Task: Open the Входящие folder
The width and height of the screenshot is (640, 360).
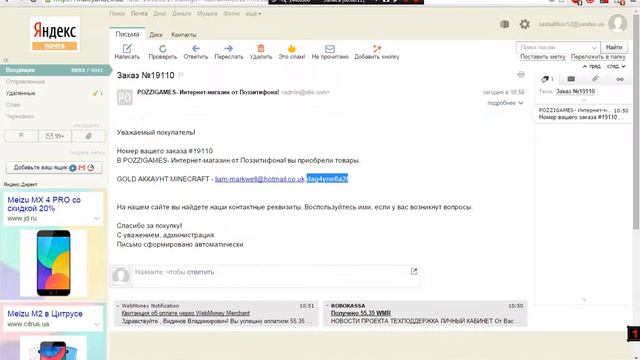Action: point(55,70)
